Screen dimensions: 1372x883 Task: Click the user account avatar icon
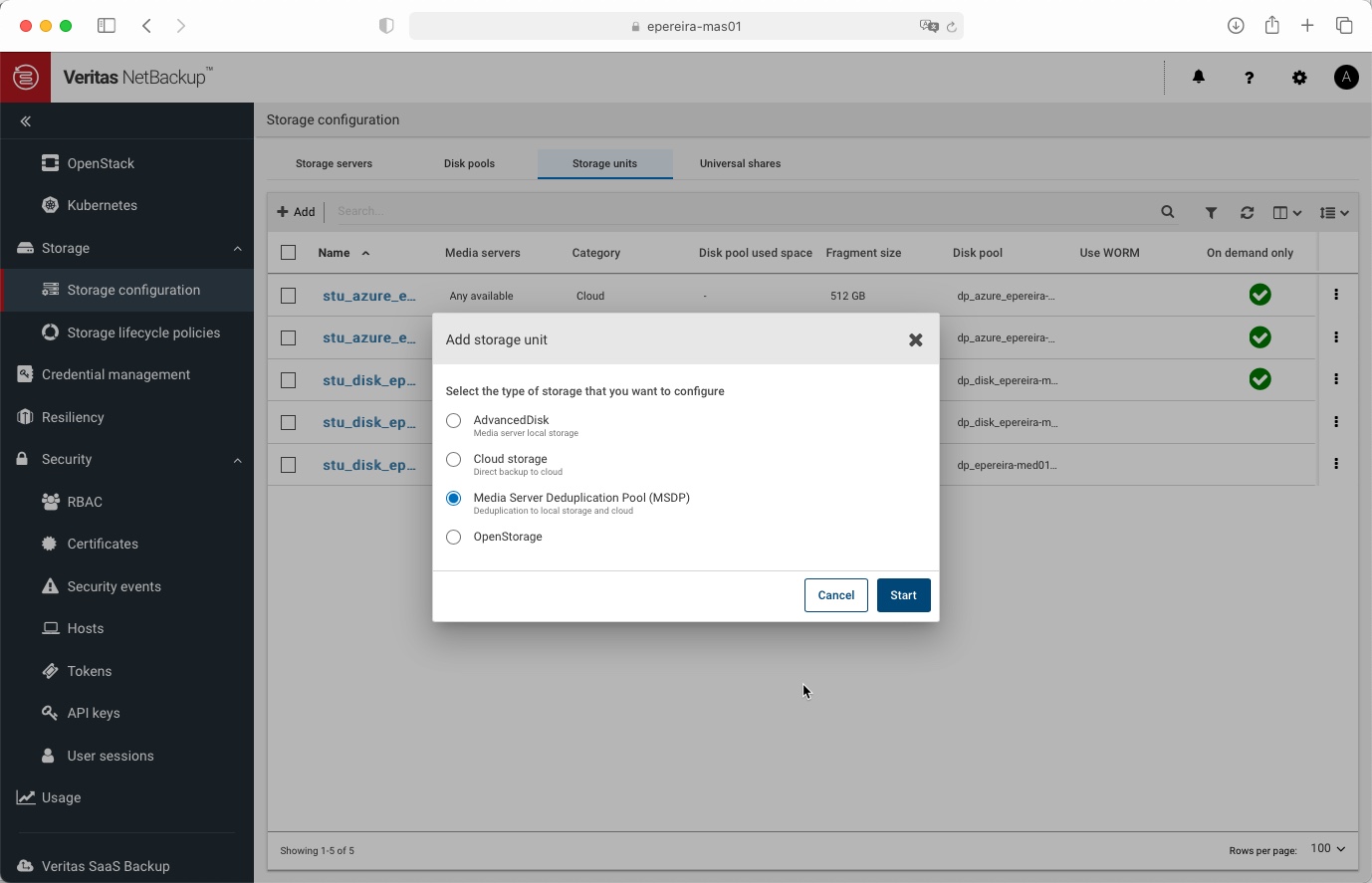[1346, 78]
